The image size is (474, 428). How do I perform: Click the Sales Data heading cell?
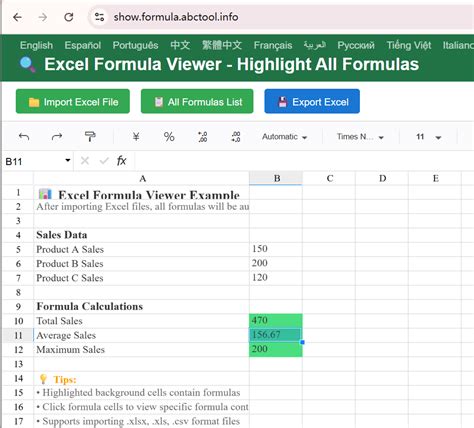141,235
